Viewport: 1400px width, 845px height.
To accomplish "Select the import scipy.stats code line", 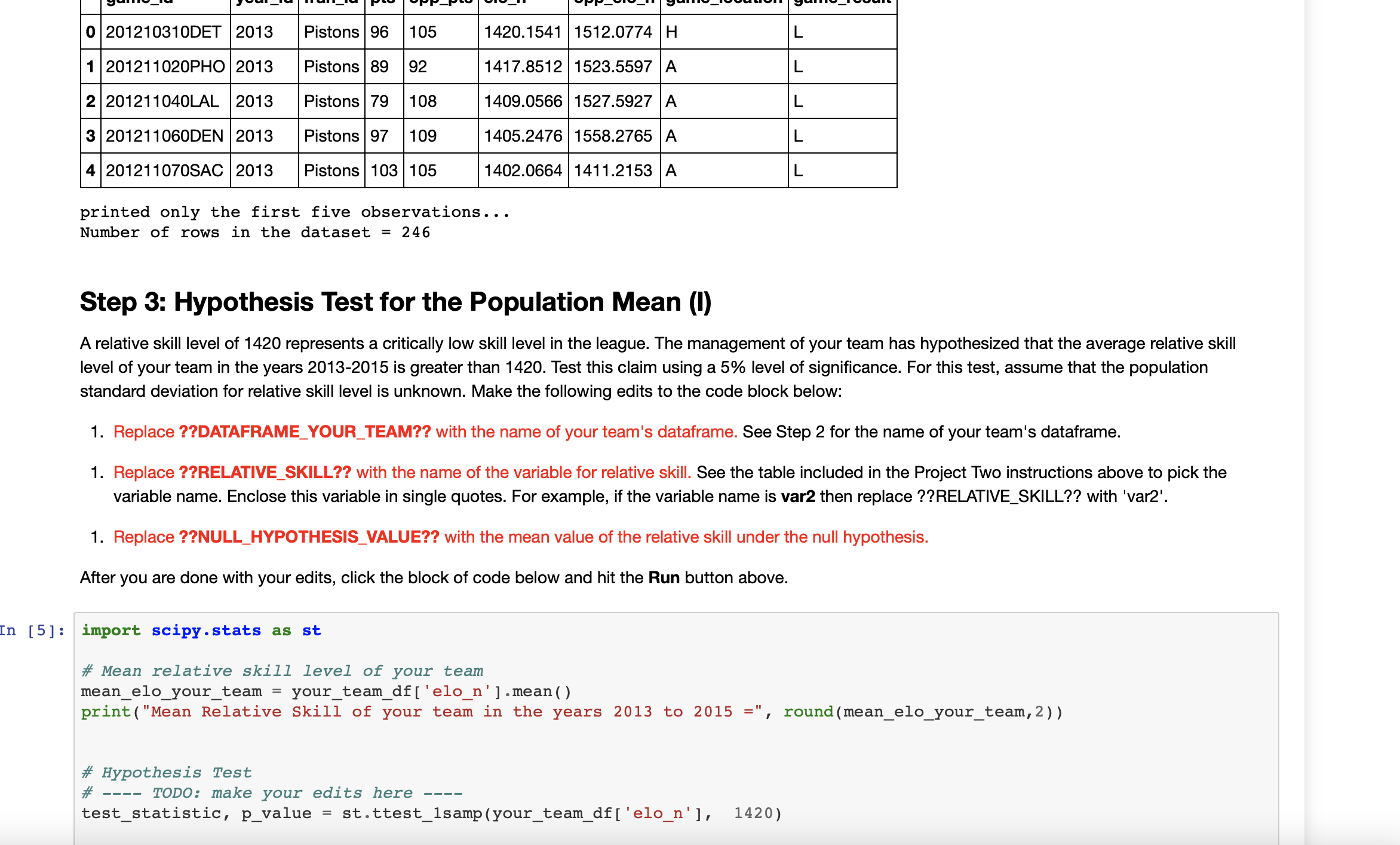I will click(x=200, y=630).
